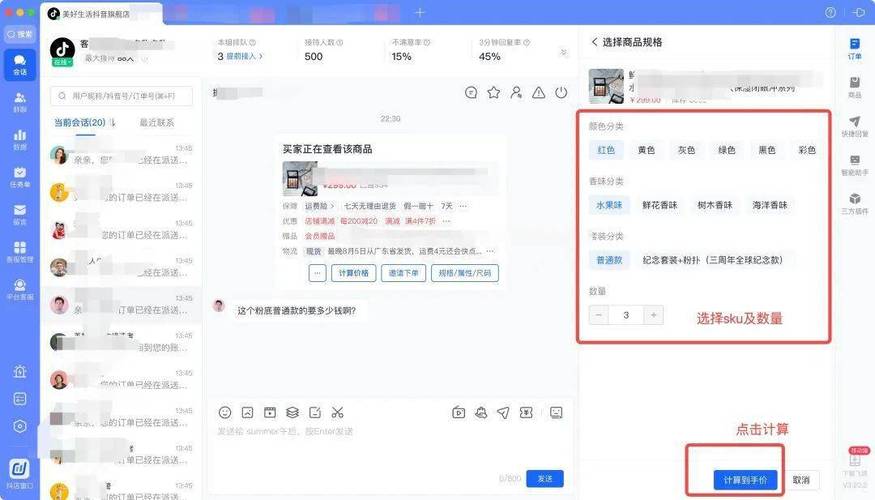Click the 邀请下单 button

click(x=405, y=273)
